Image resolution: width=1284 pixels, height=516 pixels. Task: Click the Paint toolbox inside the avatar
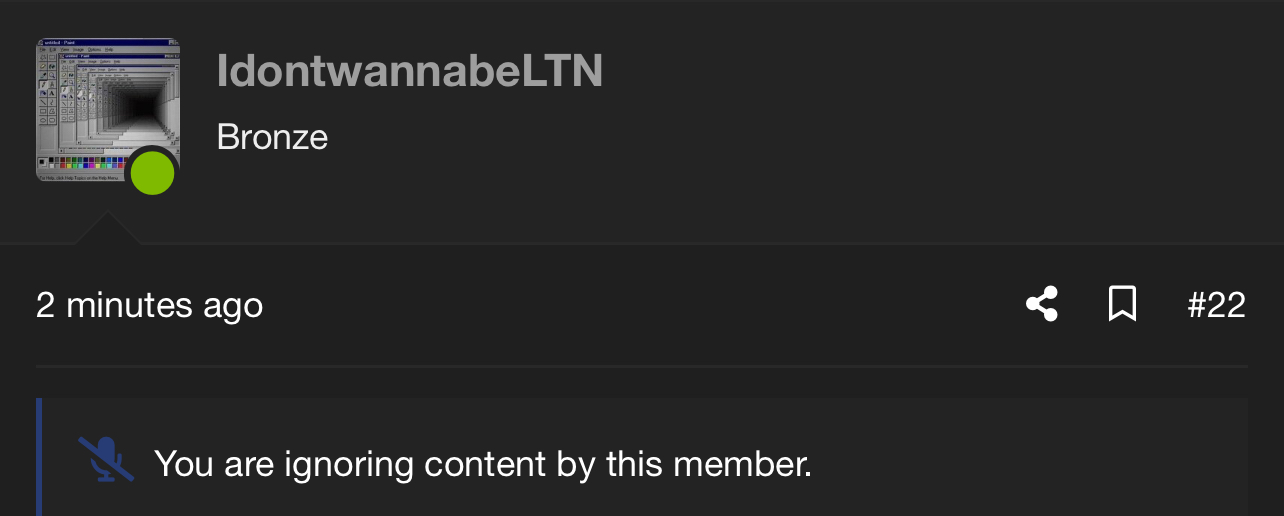46,100
